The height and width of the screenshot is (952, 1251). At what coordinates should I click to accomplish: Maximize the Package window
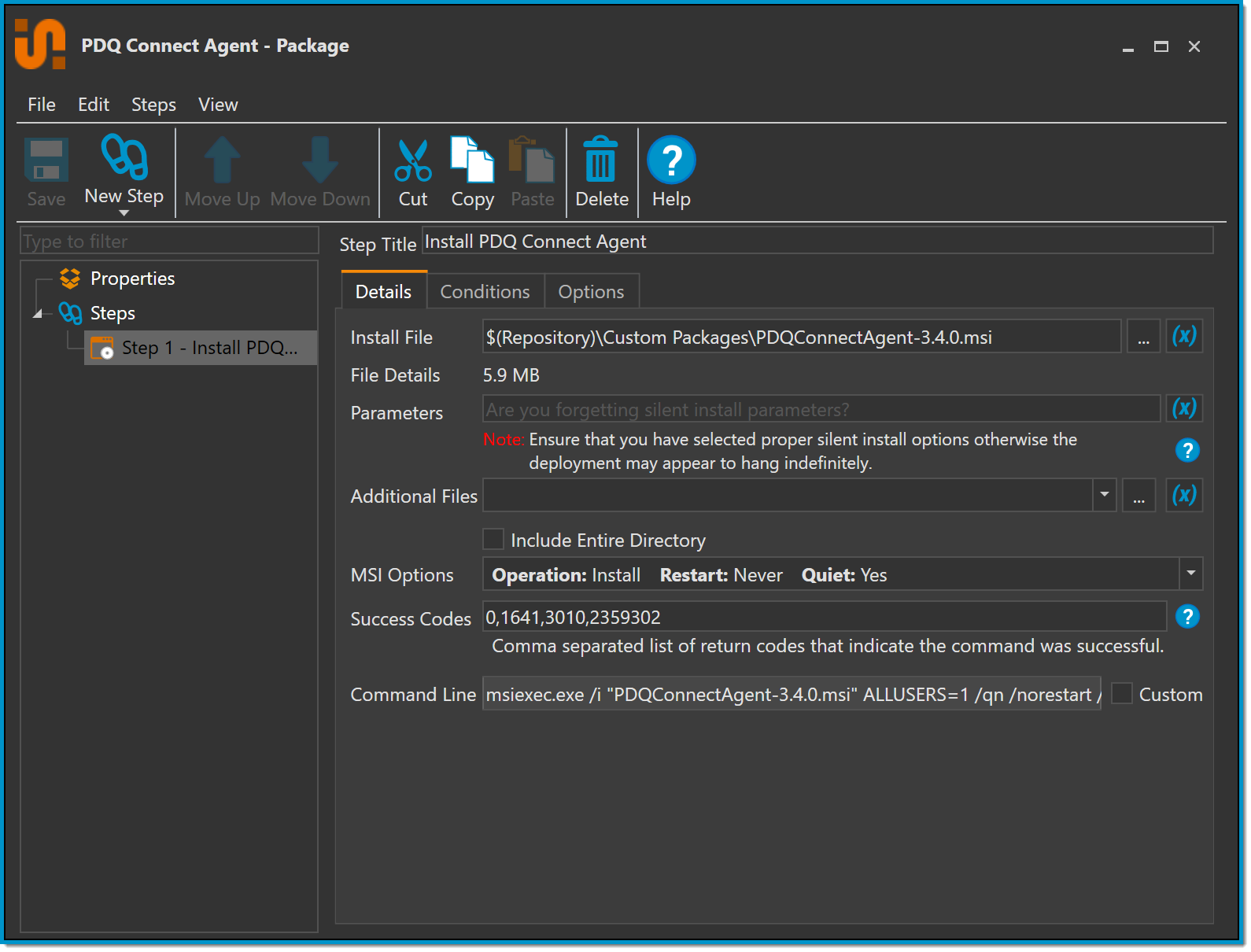(x=1161, y=47)
